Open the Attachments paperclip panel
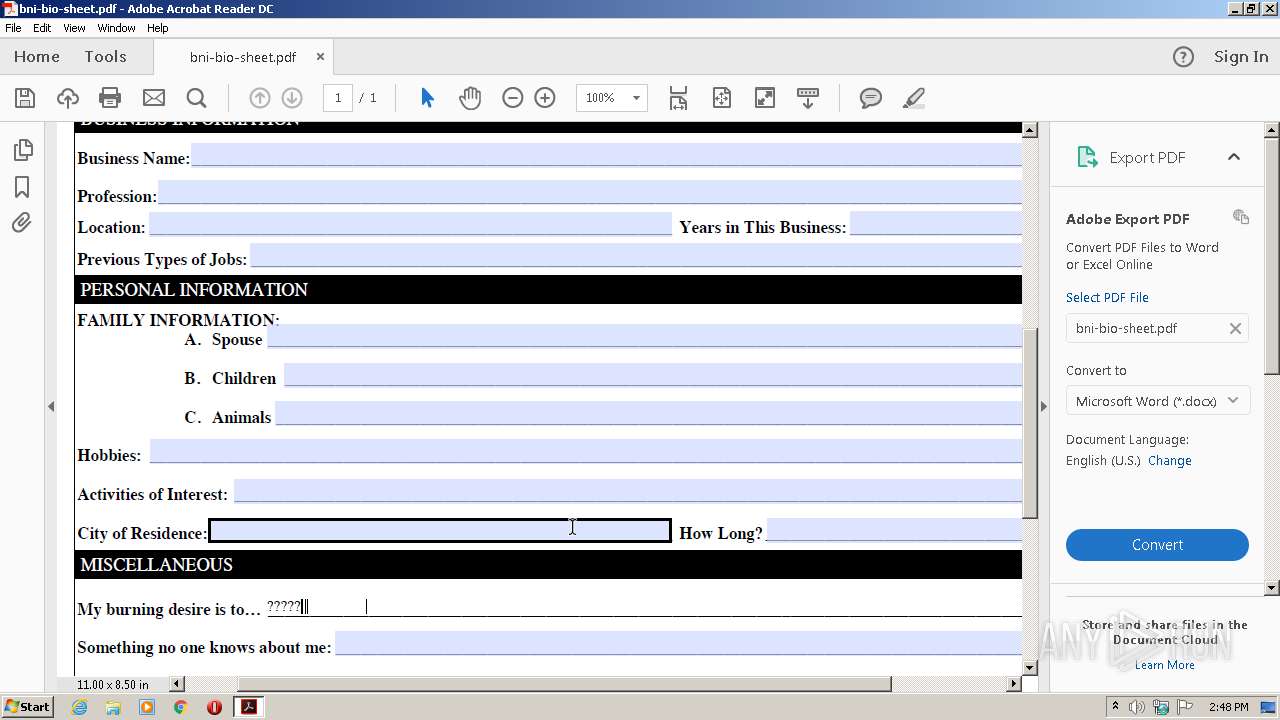The image size is (1280, 720). 22,222
